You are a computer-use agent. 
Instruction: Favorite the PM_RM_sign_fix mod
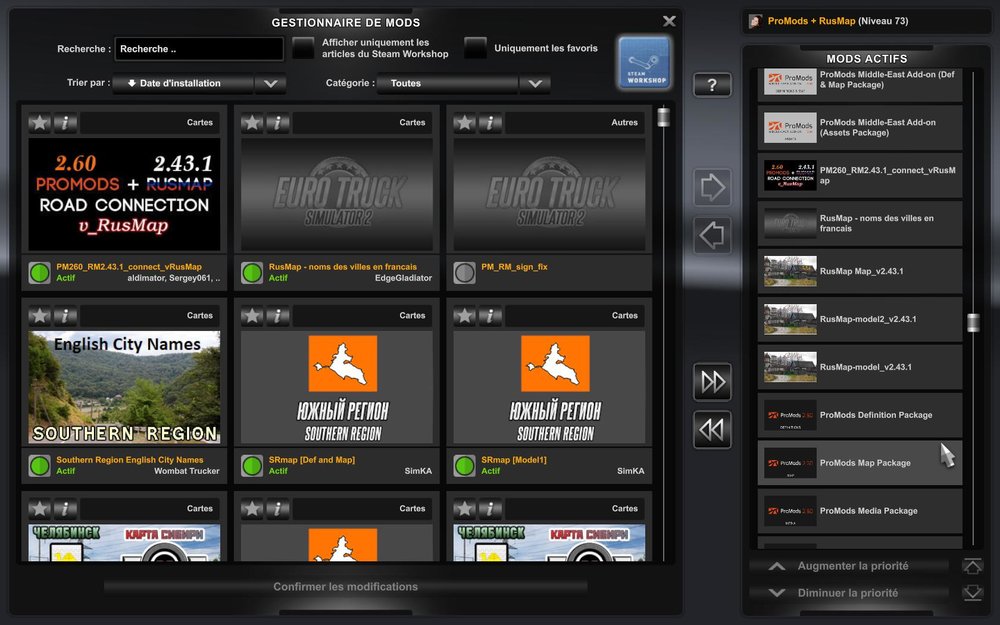point(464,122)
